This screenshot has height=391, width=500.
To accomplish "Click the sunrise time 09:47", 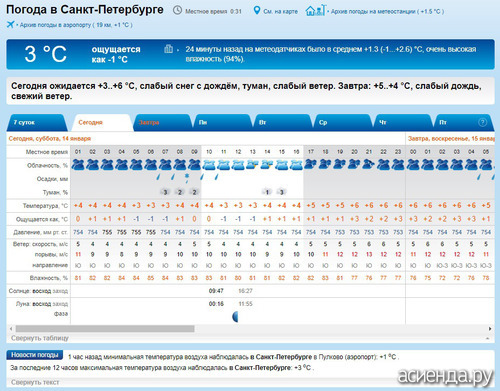I will tap(216, 291).
